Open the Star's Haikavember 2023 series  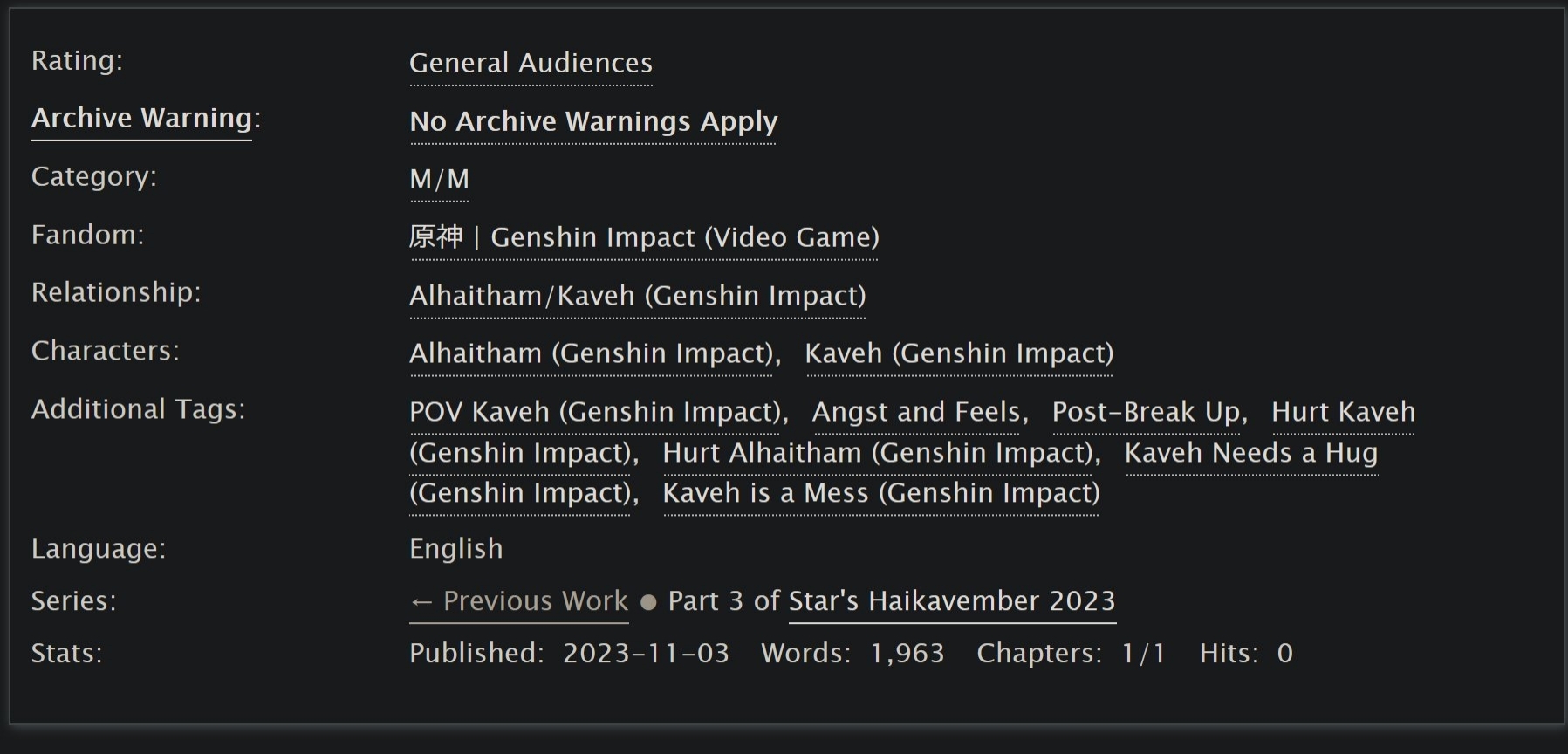pos(952,601)
